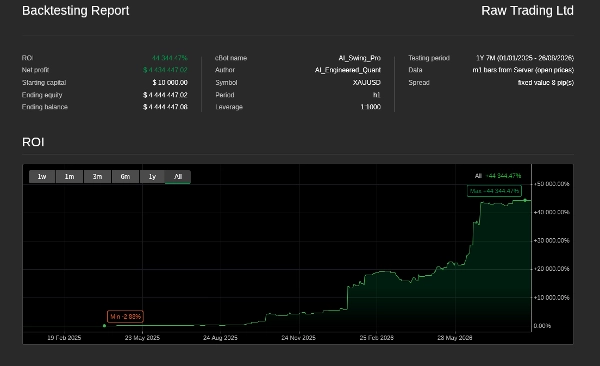Switch chart to 6m range
This screenshot has height=366, width=600.
point(125,176)
